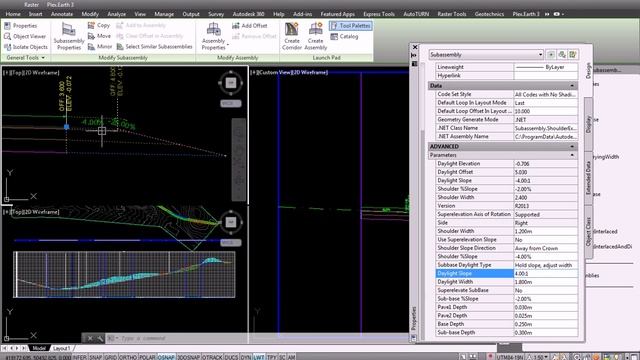Click the Code Set Style value cell
Screen dimensions: 640x360
[546, 94]
